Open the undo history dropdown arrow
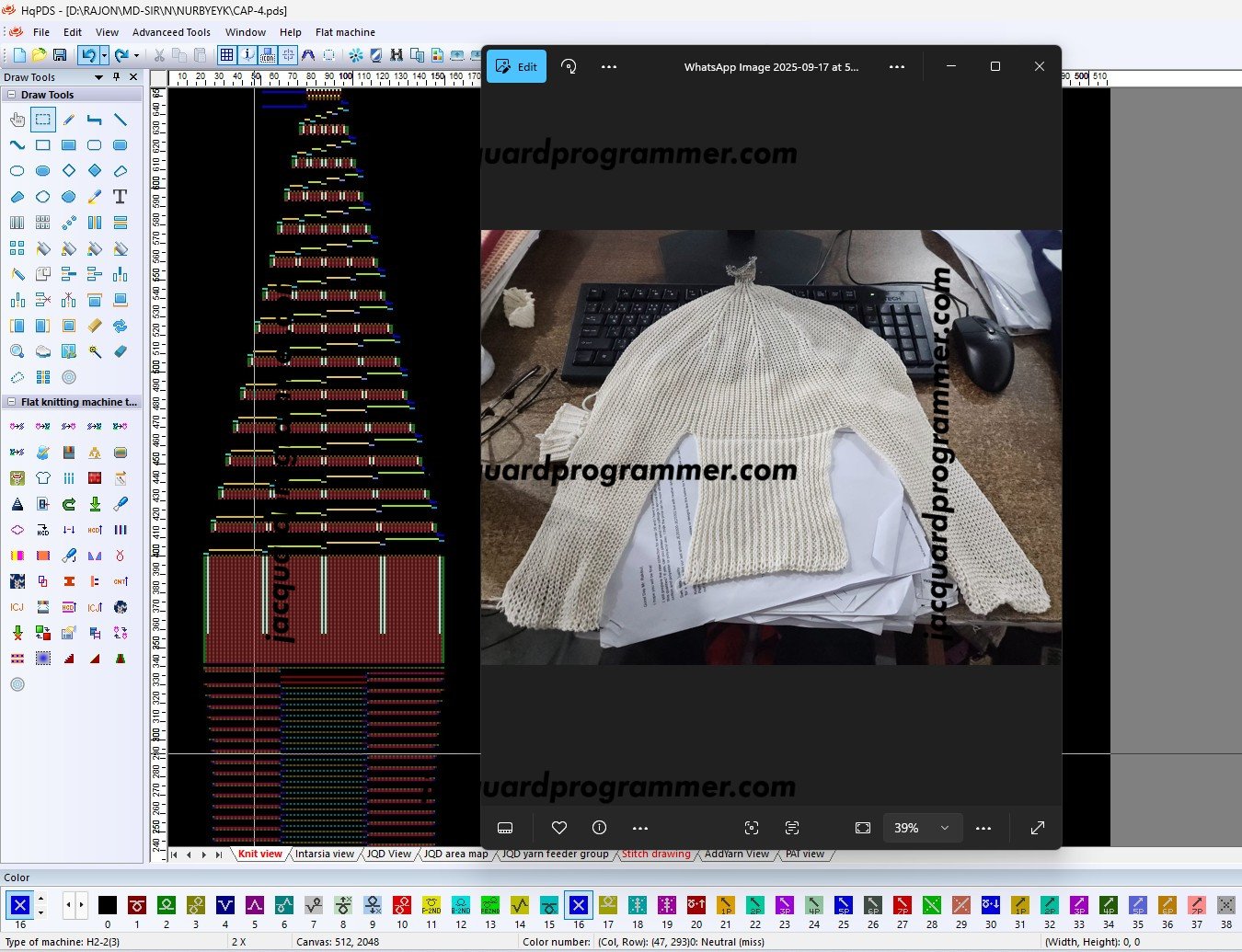Screen dimensions: 1242x952 (x=104, y=55)
